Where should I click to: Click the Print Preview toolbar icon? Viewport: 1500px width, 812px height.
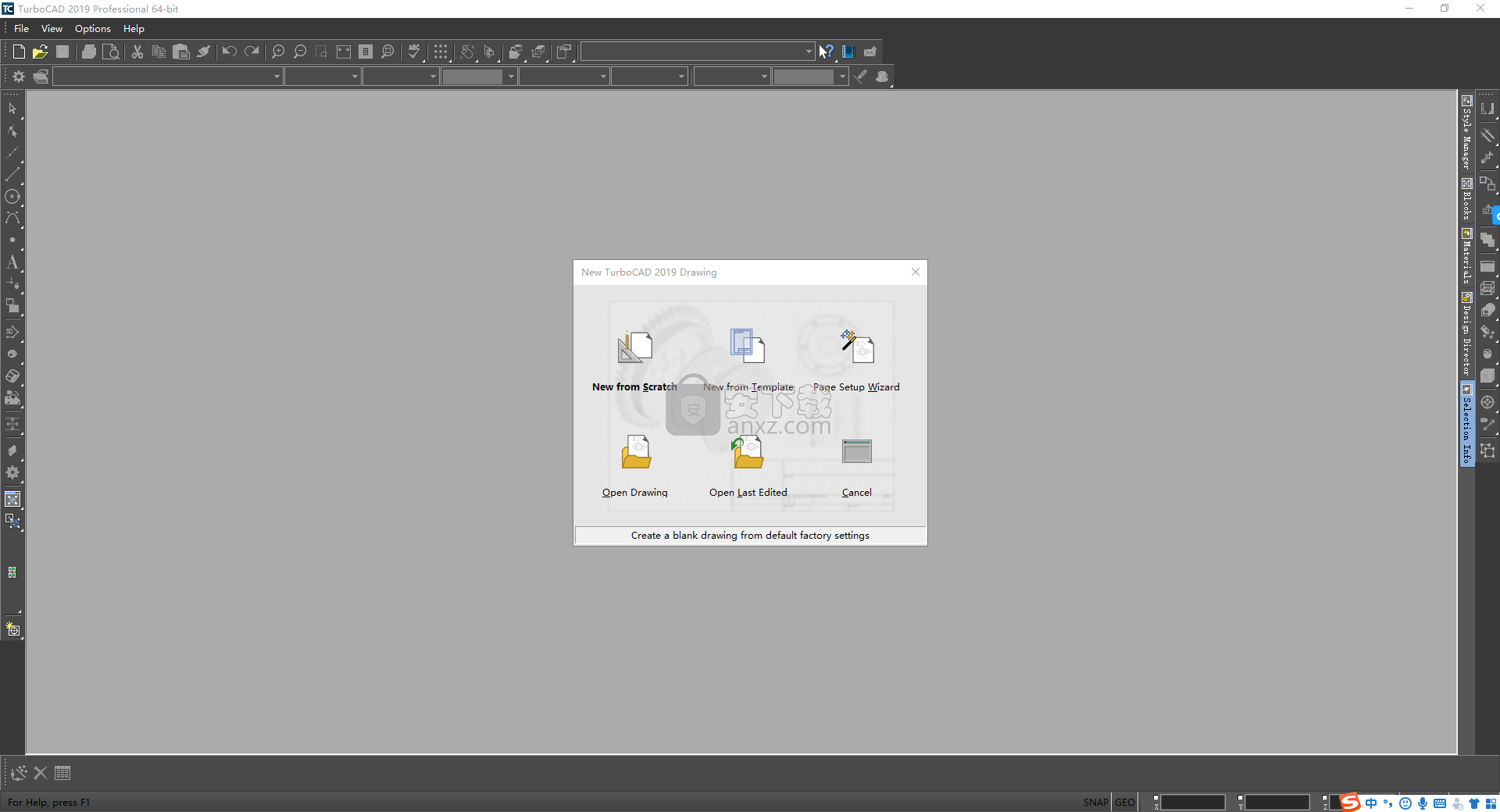click(x=111, y=52)
